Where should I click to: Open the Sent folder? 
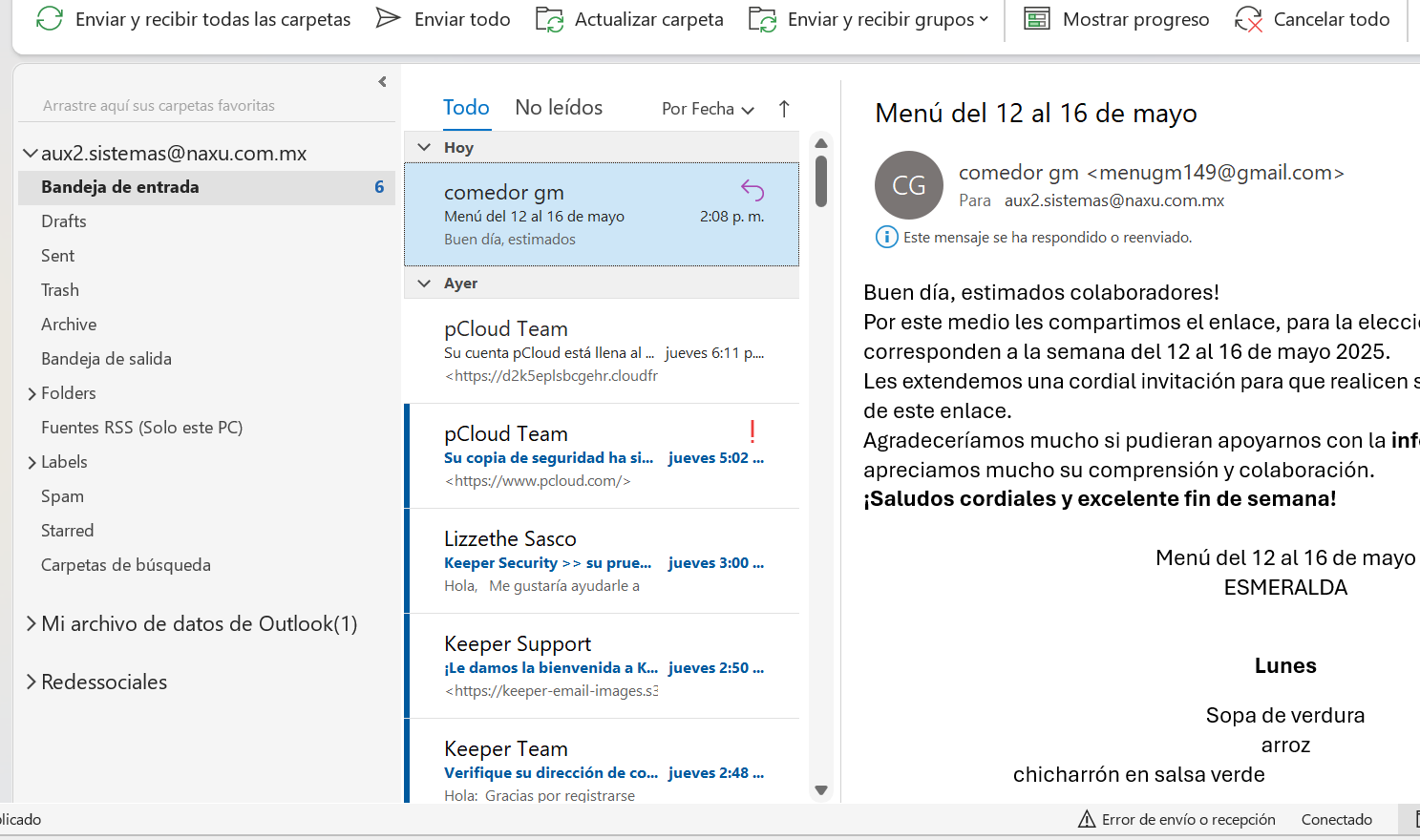click(58, 256)
